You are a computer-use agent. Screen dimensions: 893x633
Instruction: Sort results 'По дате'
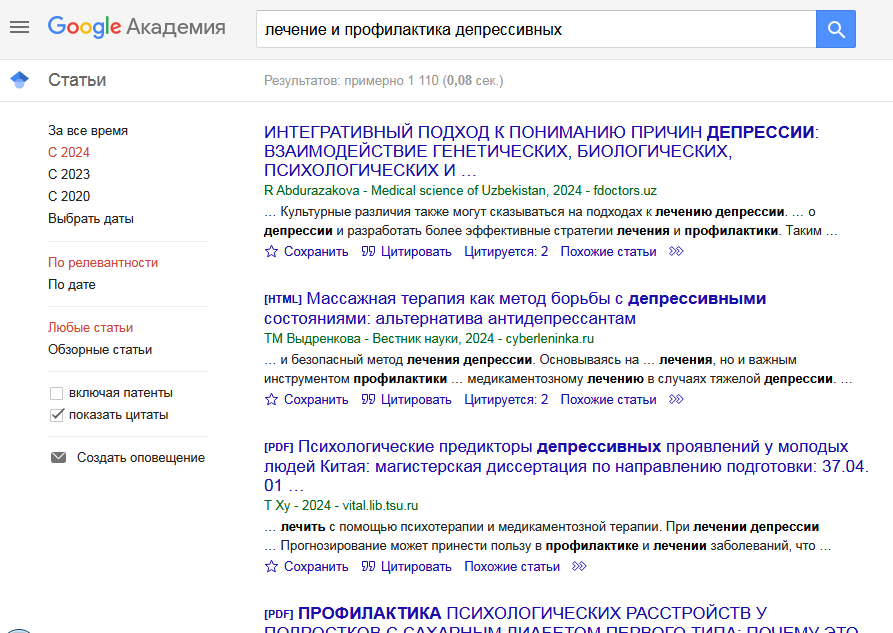72,285
